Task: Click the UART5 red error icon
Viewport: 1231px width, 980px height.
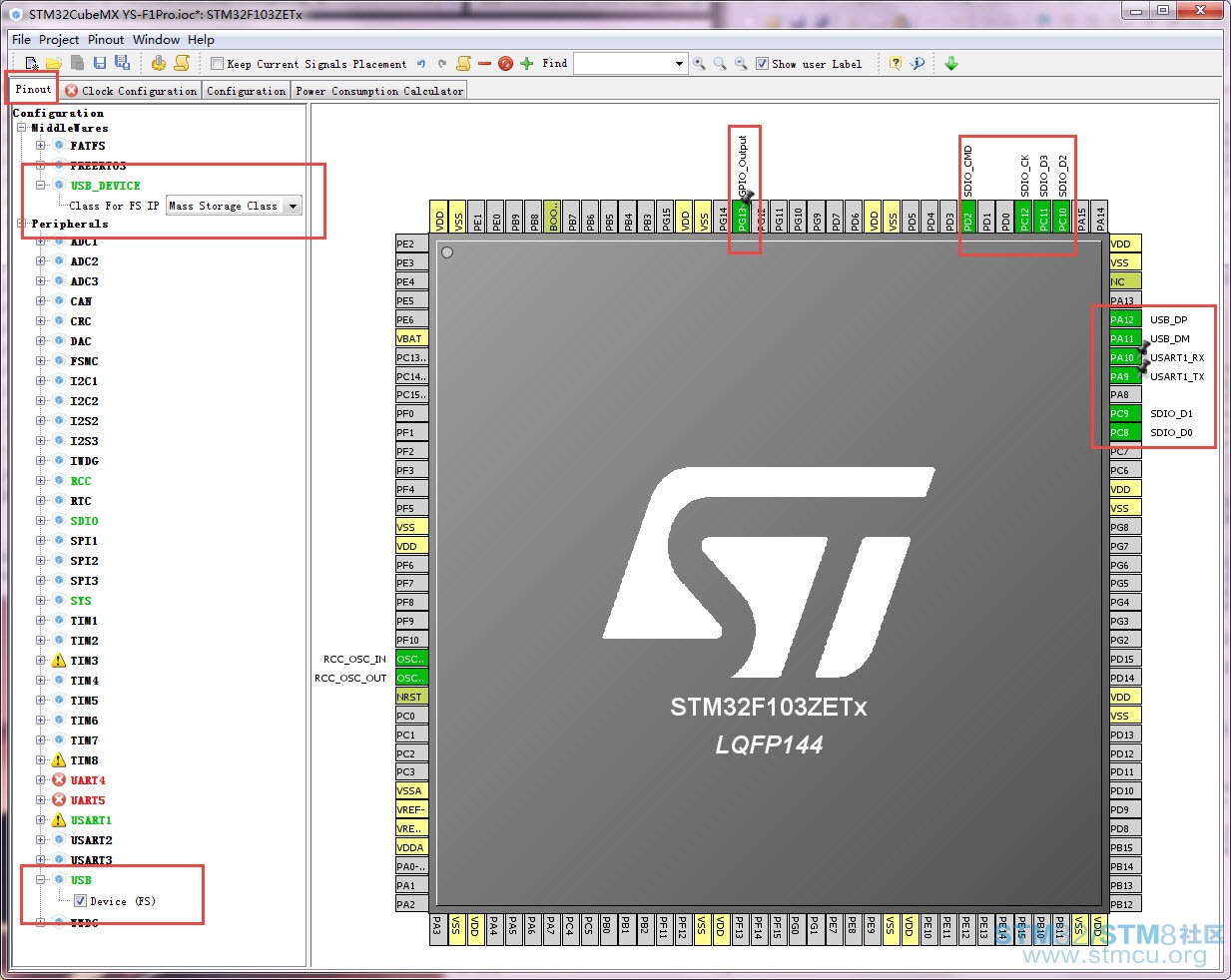Action: (x=59, y=800)
